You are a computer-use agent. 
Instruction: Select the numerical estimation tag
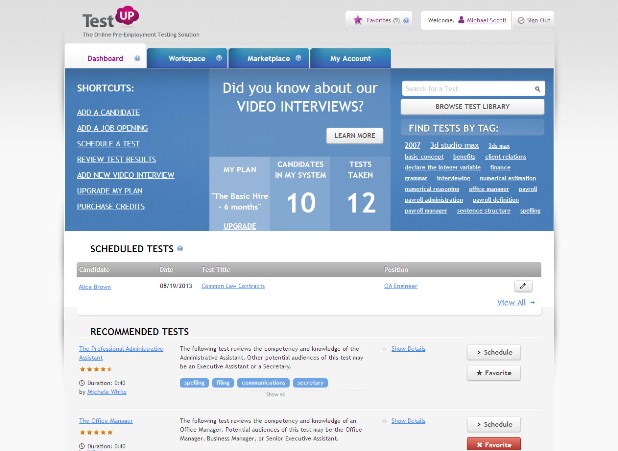click(508, 178)
